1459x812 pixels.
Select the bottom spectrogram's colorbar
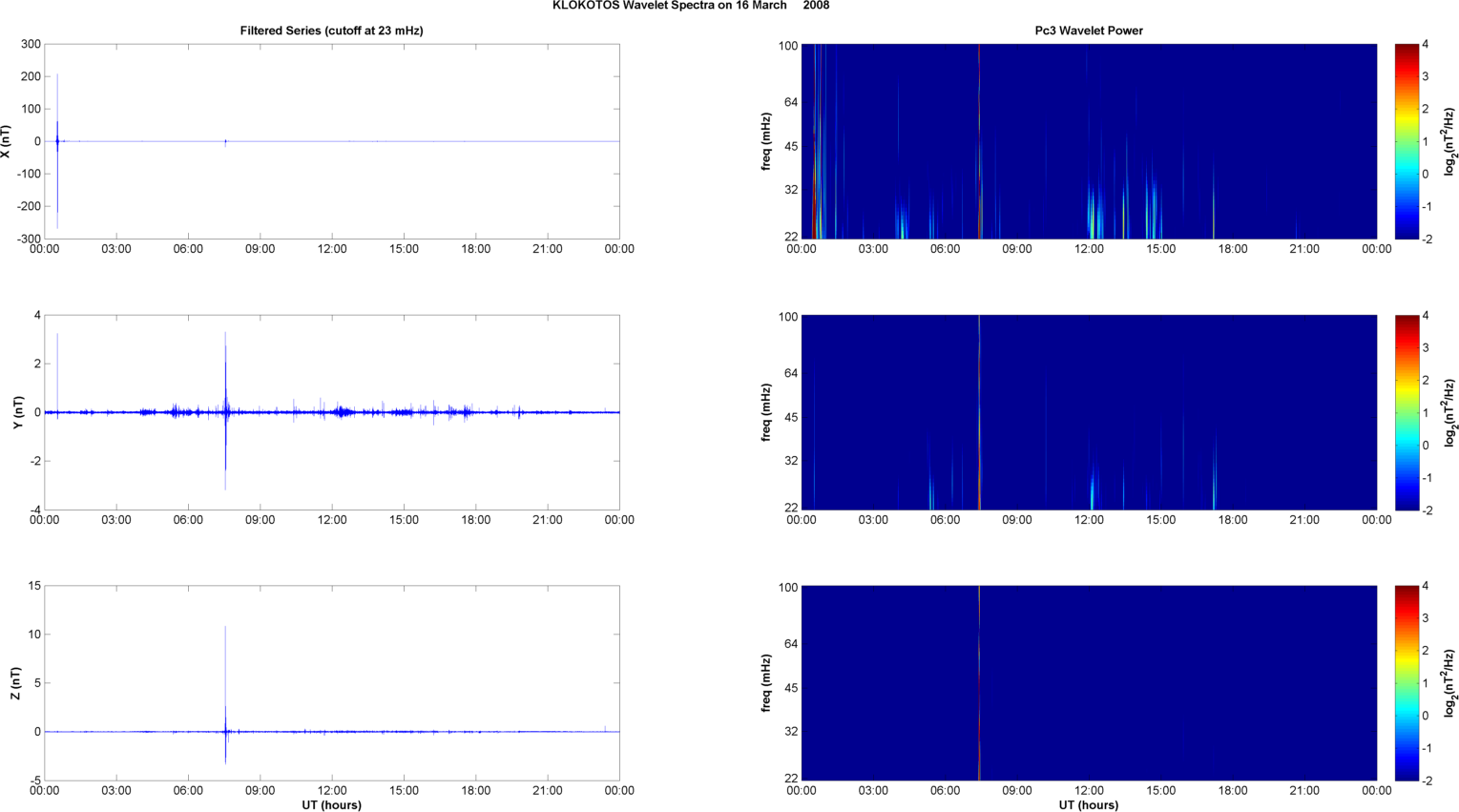1407,683
